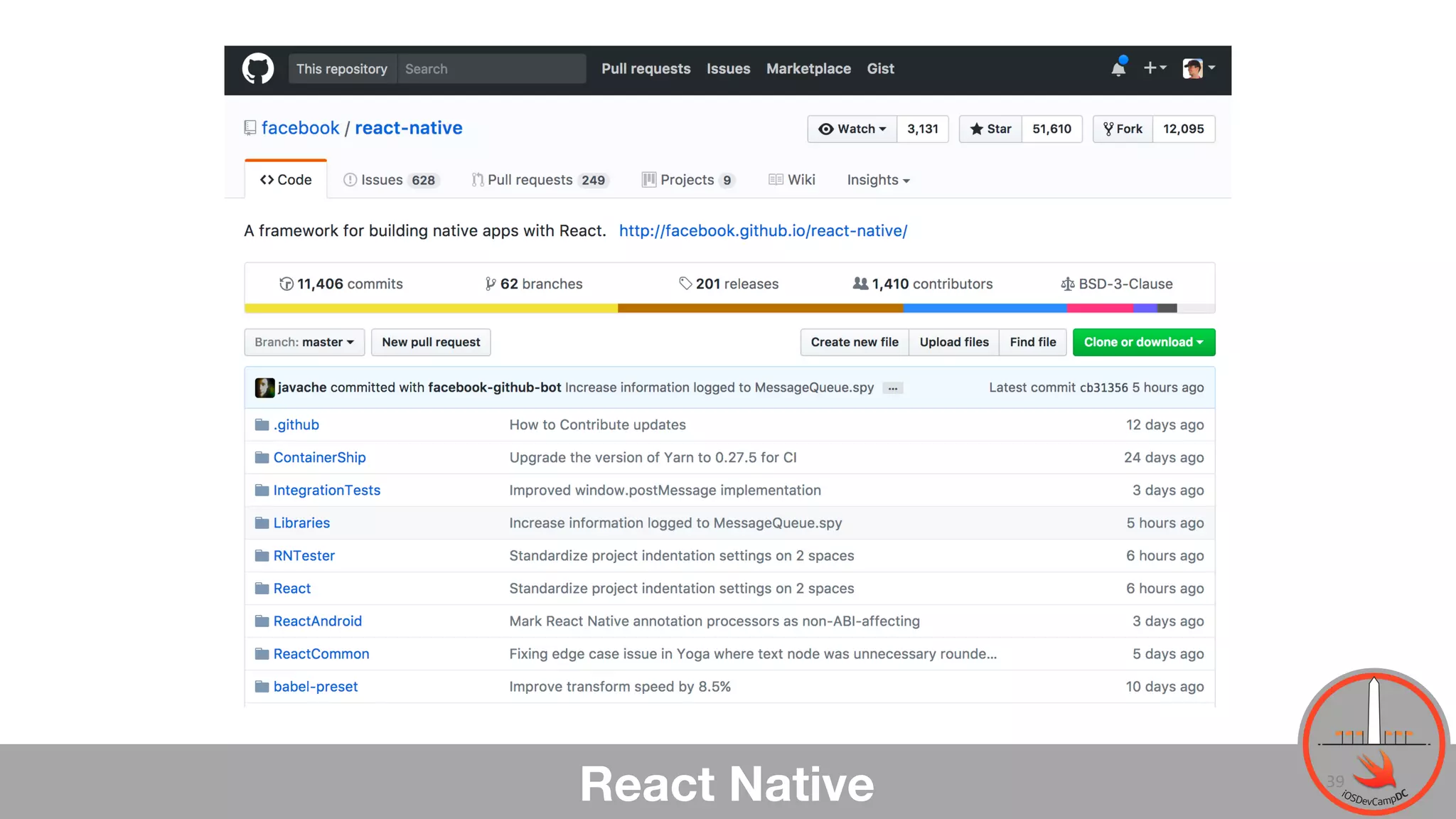The width and height of the screenshot is (1456, 819).
Task: Open the latest commit hash cb31356
Action: [1103, 388]
